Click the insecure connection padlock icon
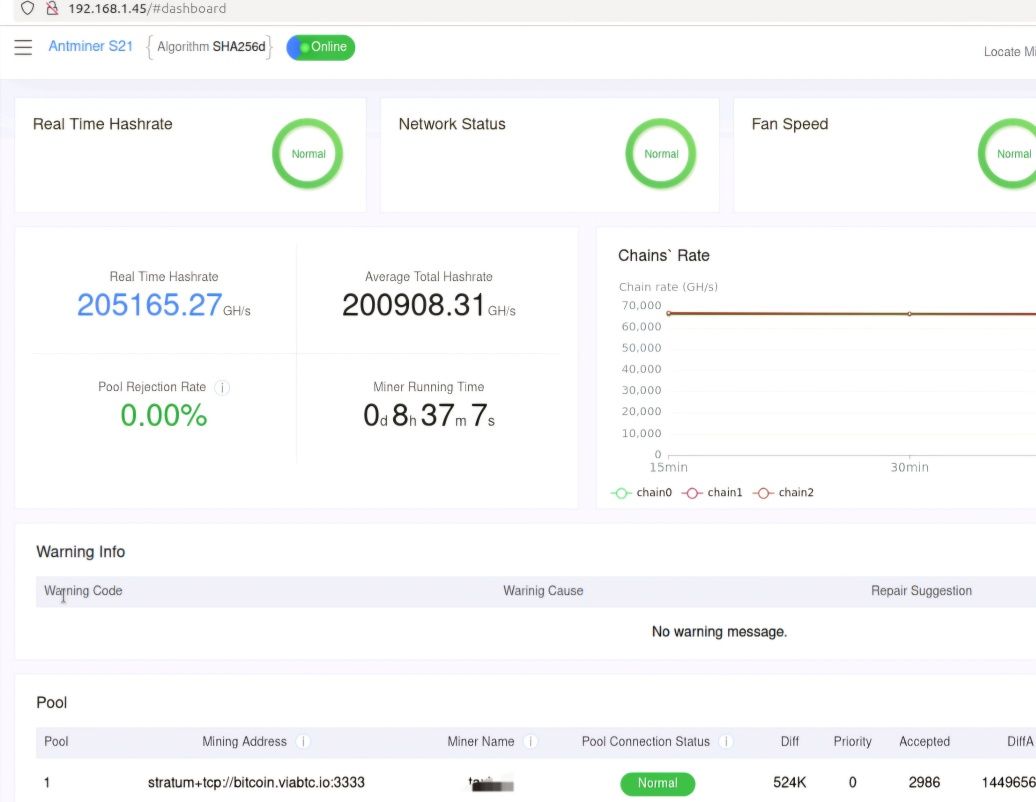This screenshot has width=1036, height=802. pyautogui.click(x=52, y=9)
